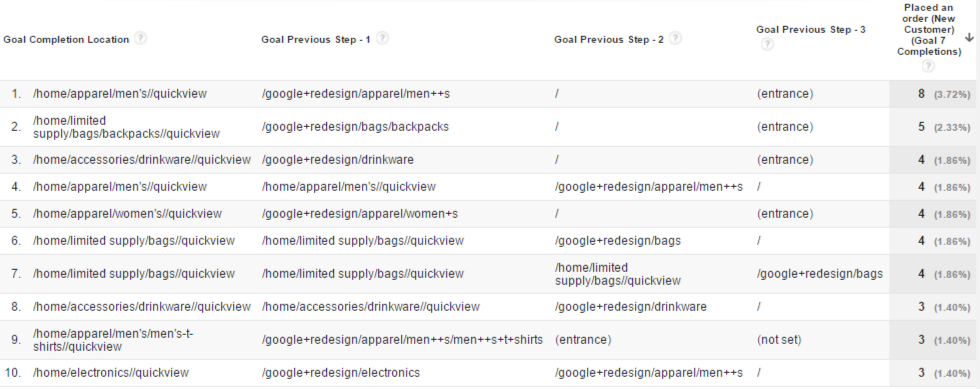Sort by Goal Previous Step - 2 header
Screen dimensions: 980x389
point(609,39)
